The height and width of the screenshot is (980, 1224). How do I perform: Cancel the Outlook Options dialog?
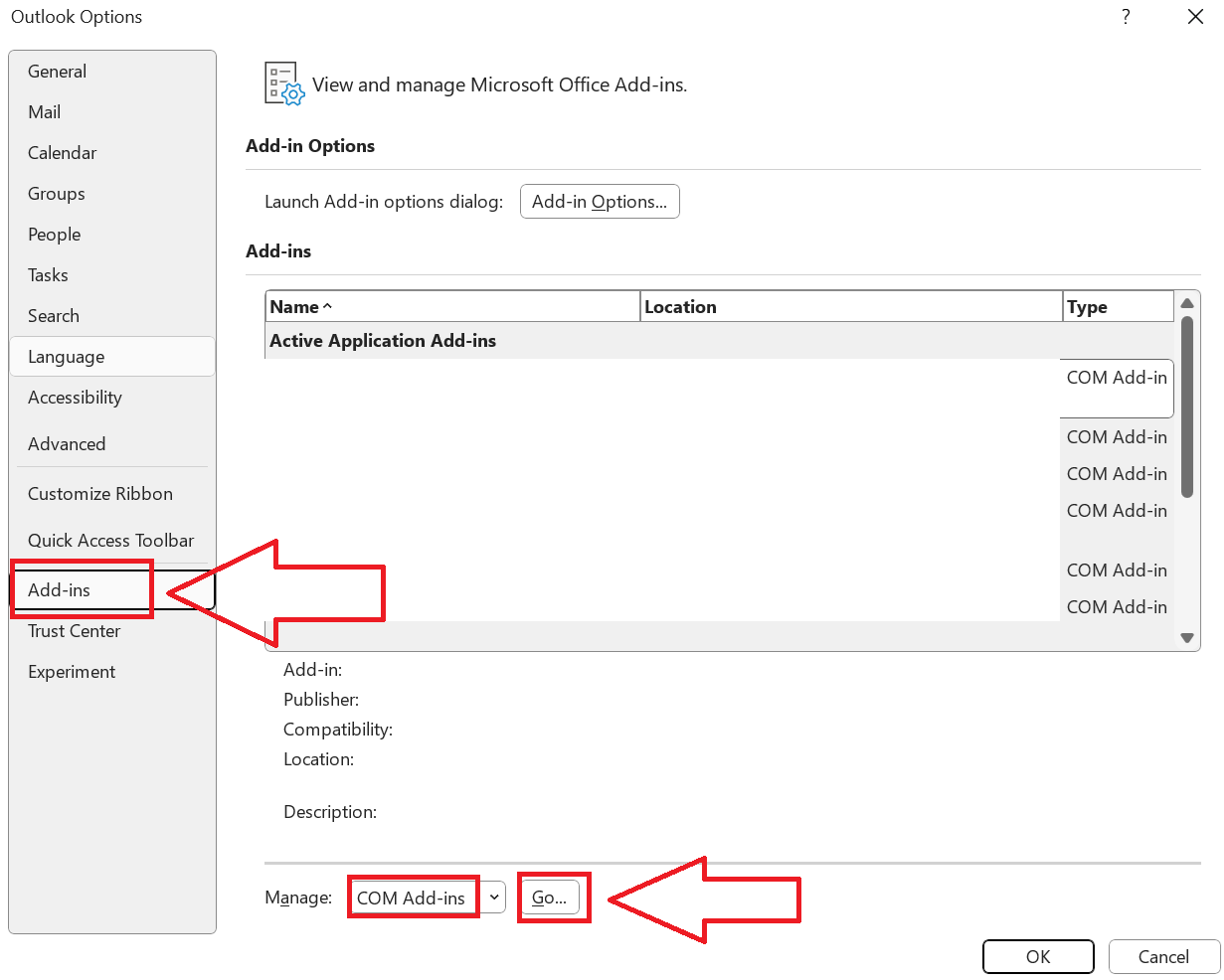click(1163, 957)
